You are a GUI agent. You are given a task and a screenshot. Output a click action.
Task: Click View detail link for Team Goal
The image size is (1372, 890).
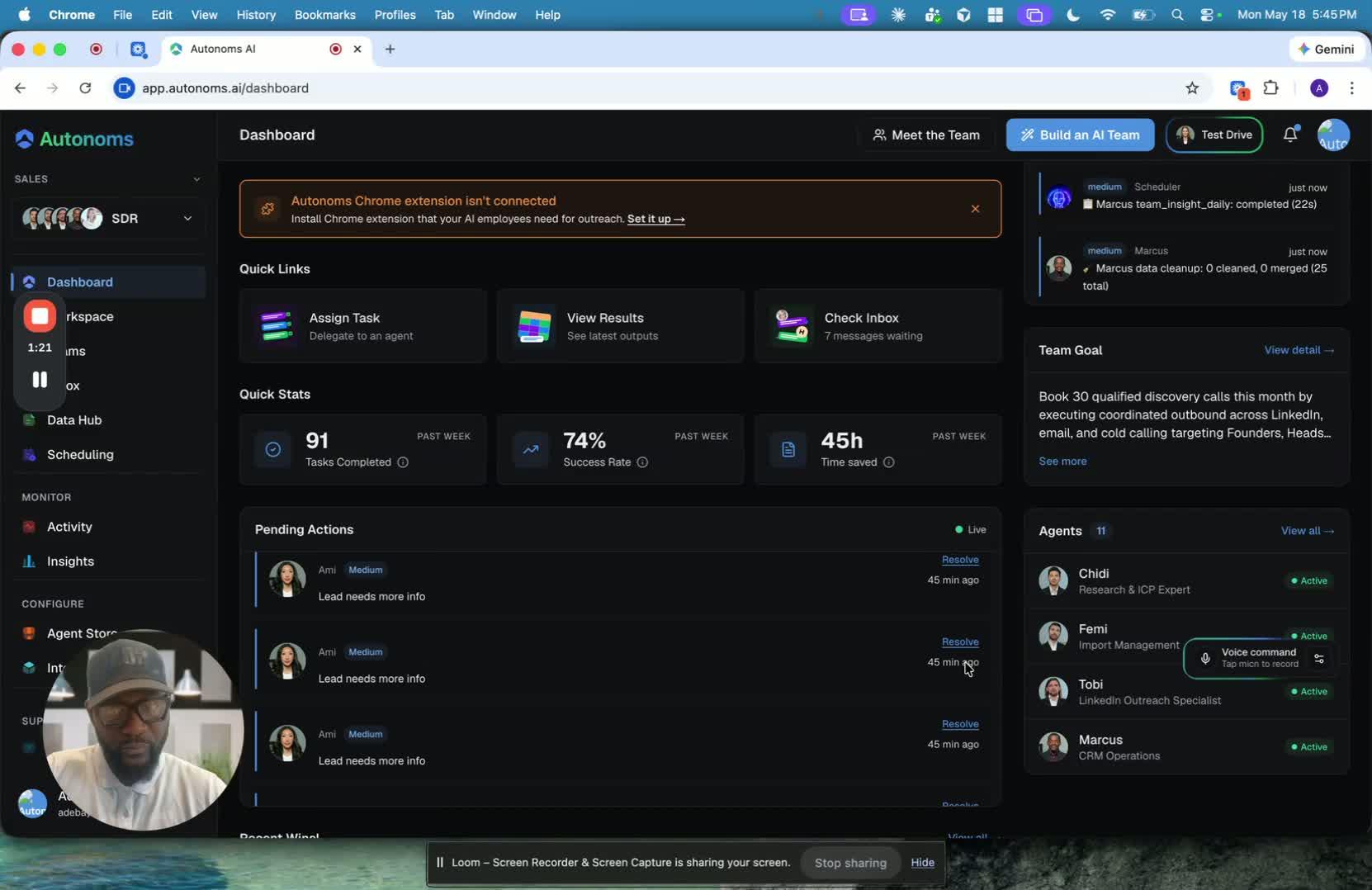(1299, 350)
